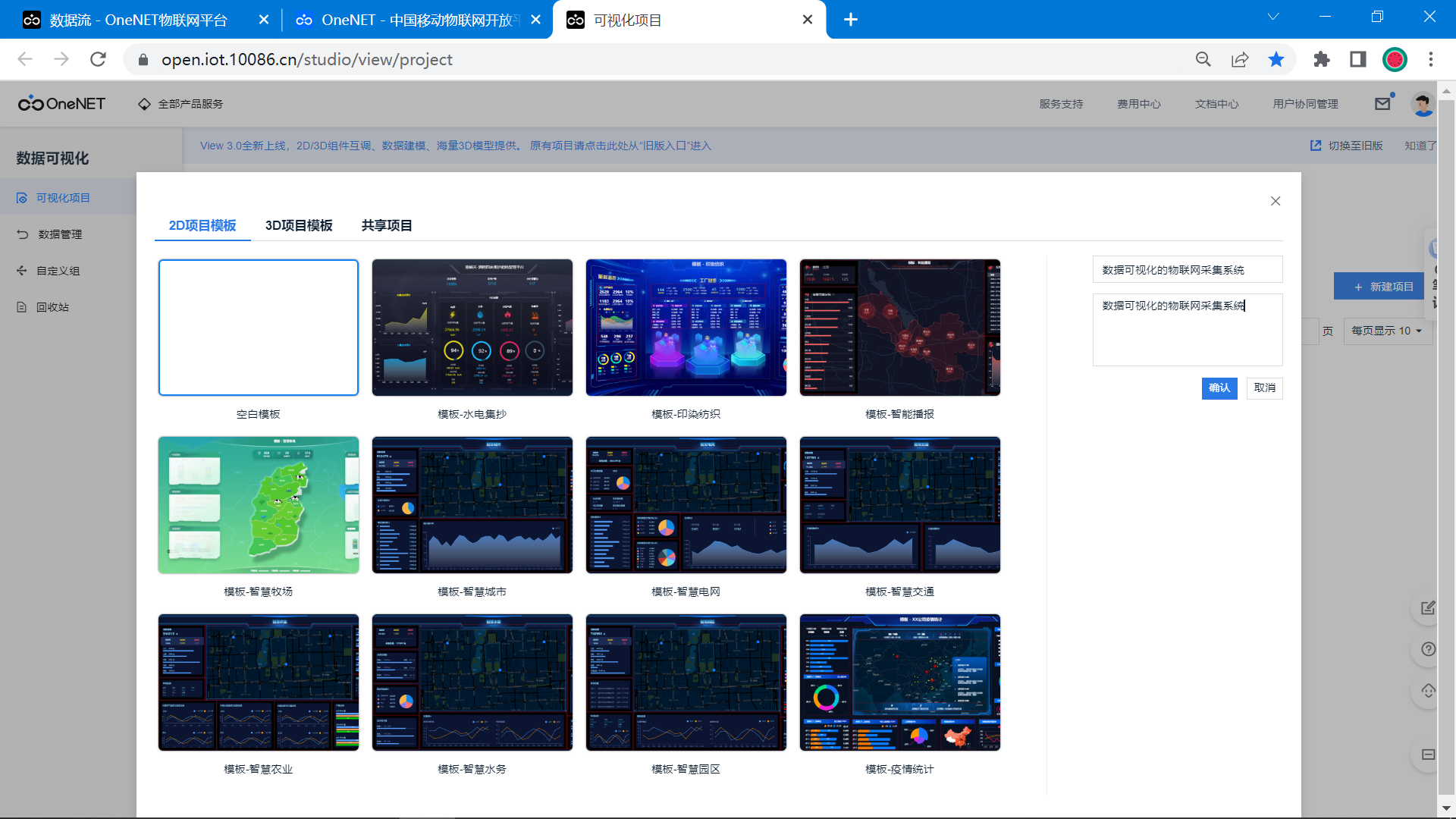Click the user avatar icon

tap(1423, 104)
